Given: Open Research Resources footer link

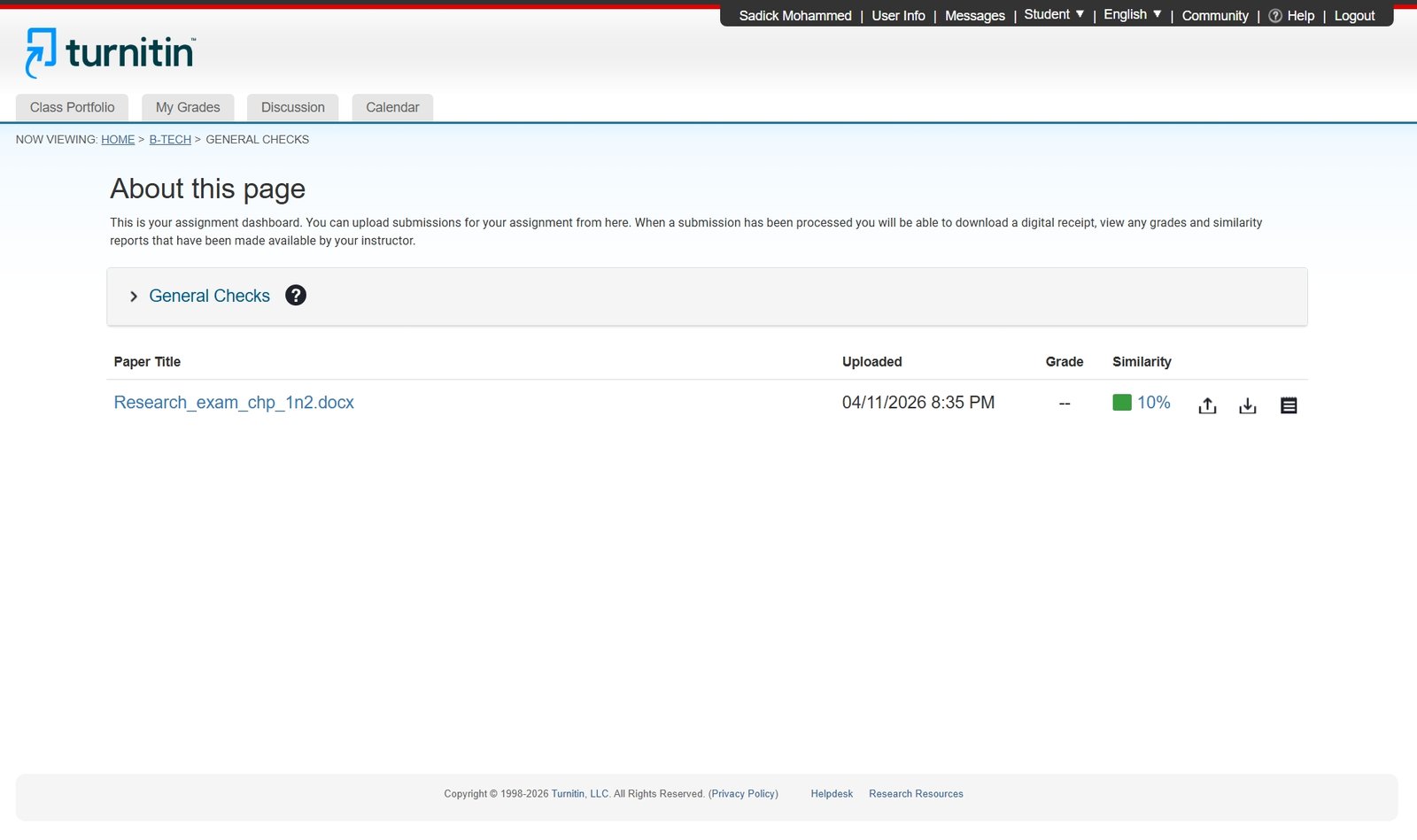Looking at the screenshot, I should 916,794.
